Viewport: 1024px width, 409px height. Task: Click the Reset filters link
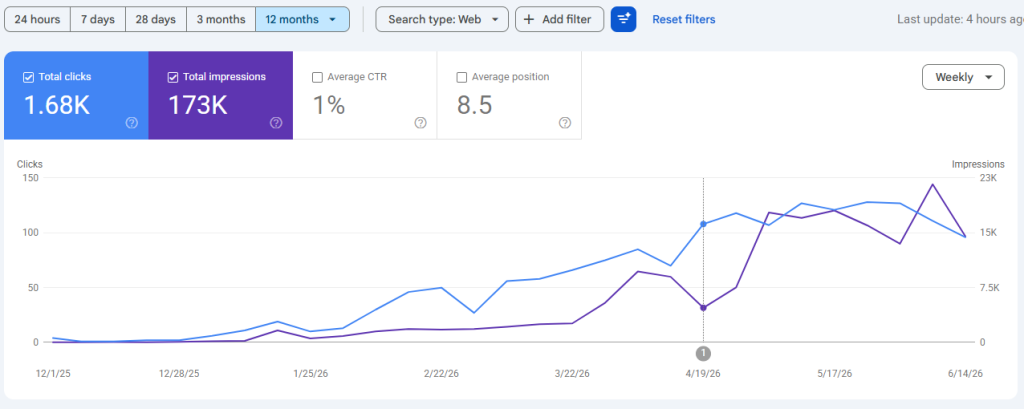[x=684, y=20]
